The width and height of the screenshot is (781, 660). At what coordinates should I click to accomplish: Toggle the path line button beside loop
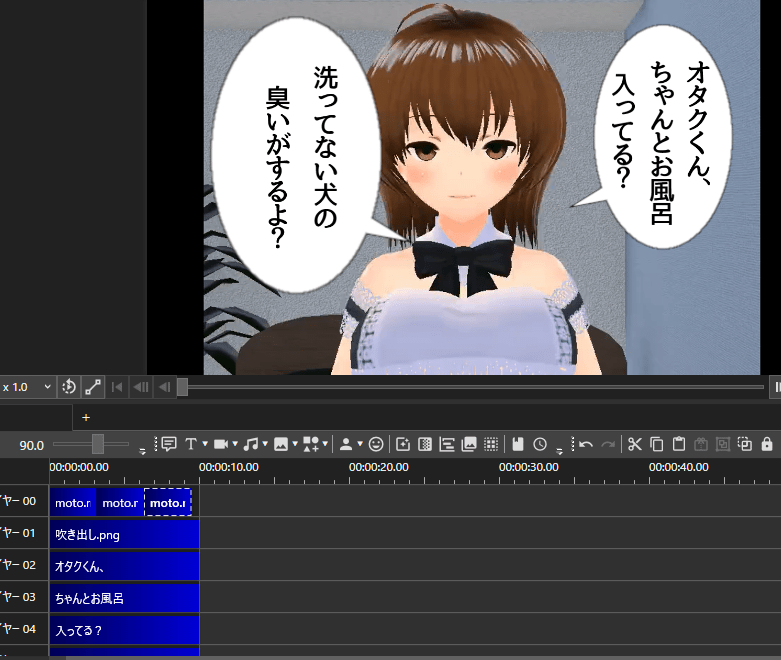pyautogui.click(x=92, y=387)
